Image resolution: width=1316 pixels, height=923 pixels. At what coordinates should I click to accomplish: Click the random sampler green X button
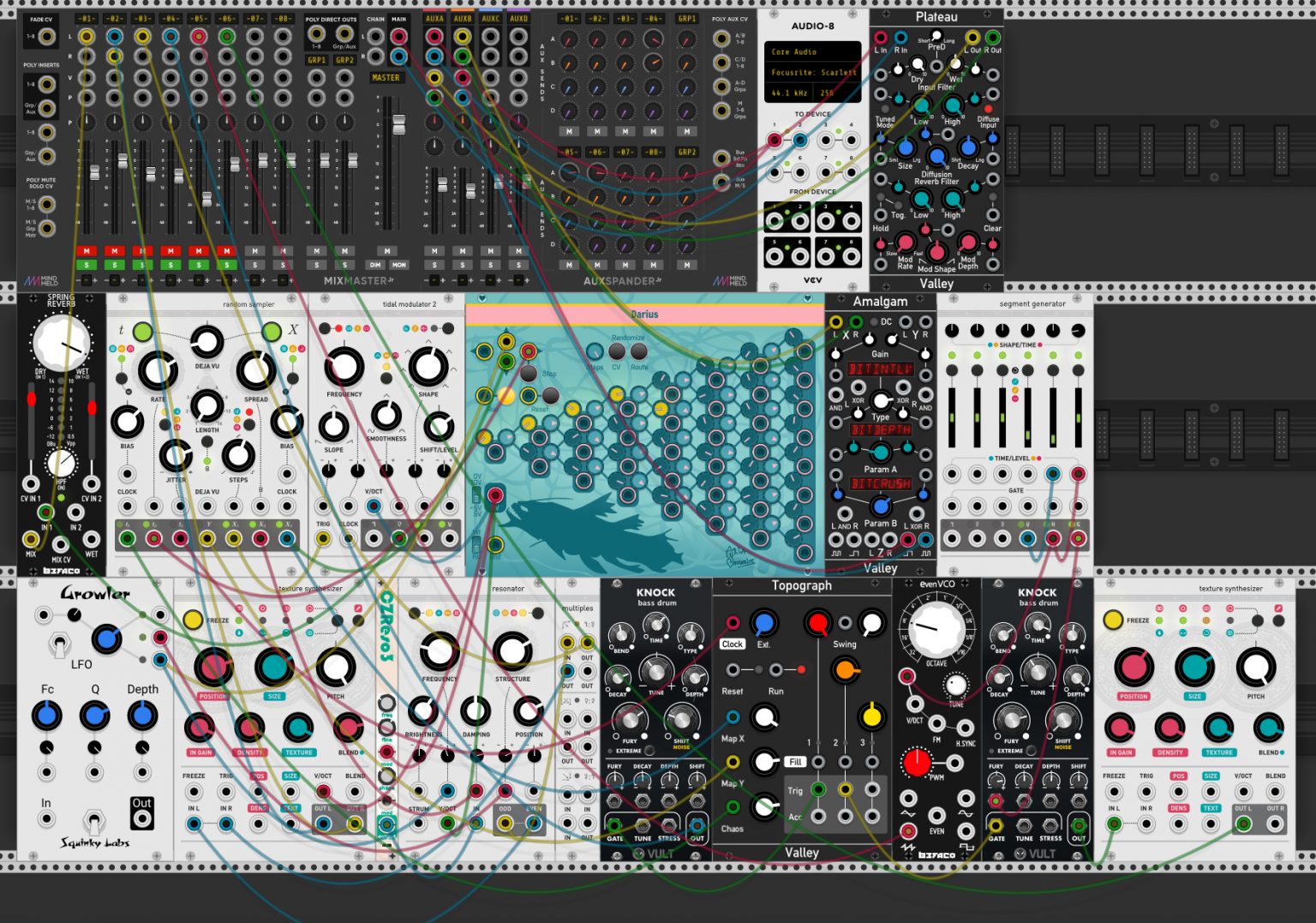(272, 332)
